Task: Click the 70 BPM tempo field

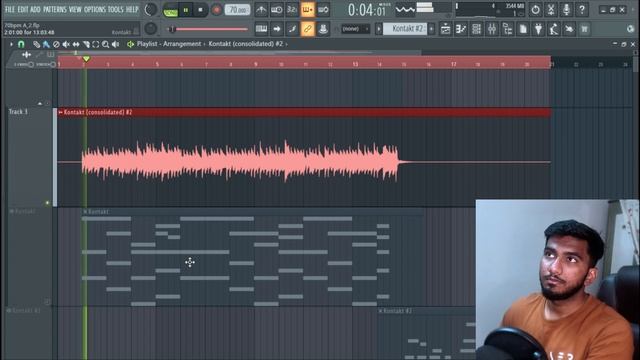Action: pos(237,9)
